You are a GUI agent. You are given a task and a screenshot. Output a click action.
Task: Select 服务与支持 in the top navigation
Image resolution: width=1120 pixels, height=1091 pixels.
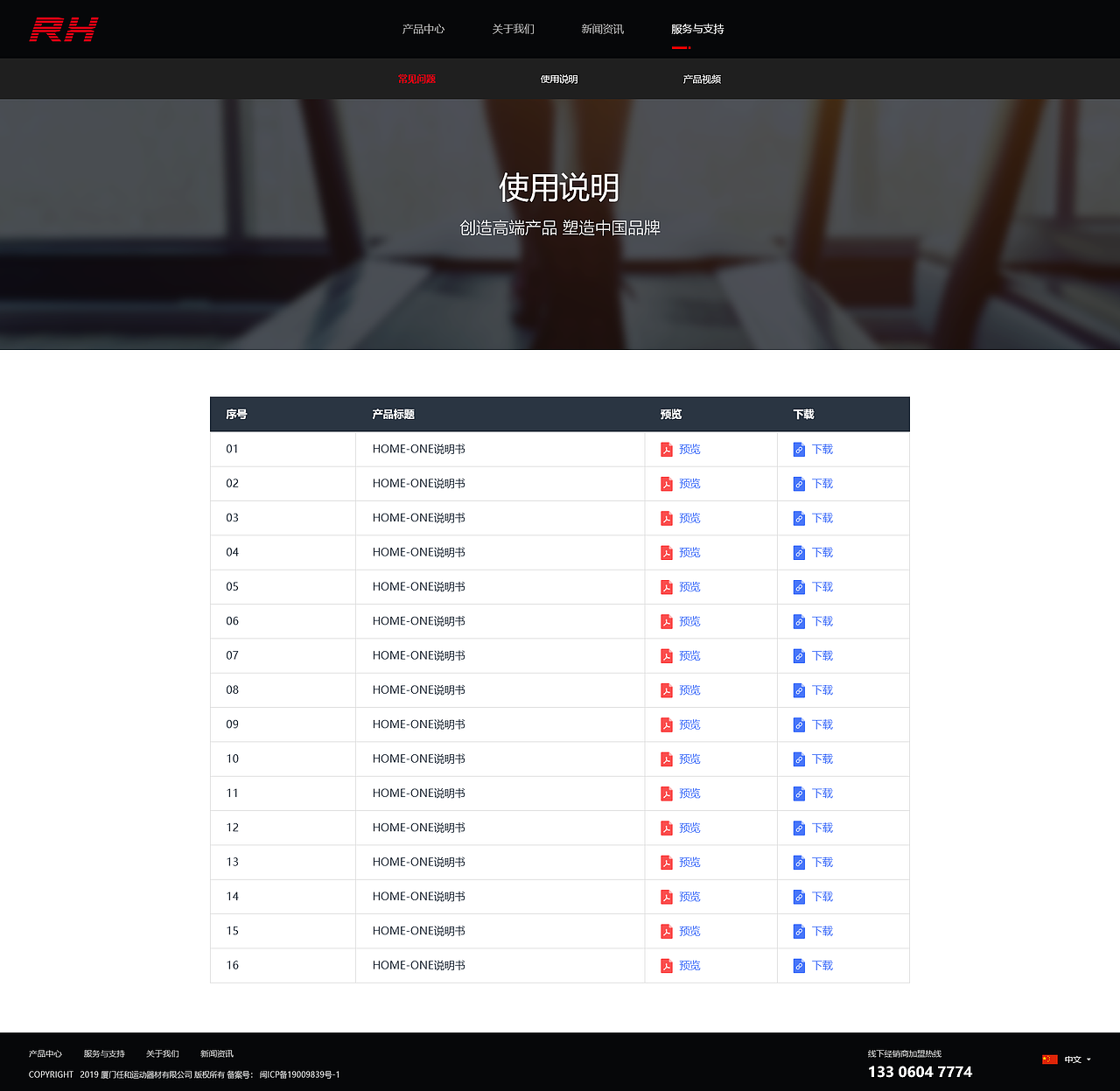click(x=697, y=29)
